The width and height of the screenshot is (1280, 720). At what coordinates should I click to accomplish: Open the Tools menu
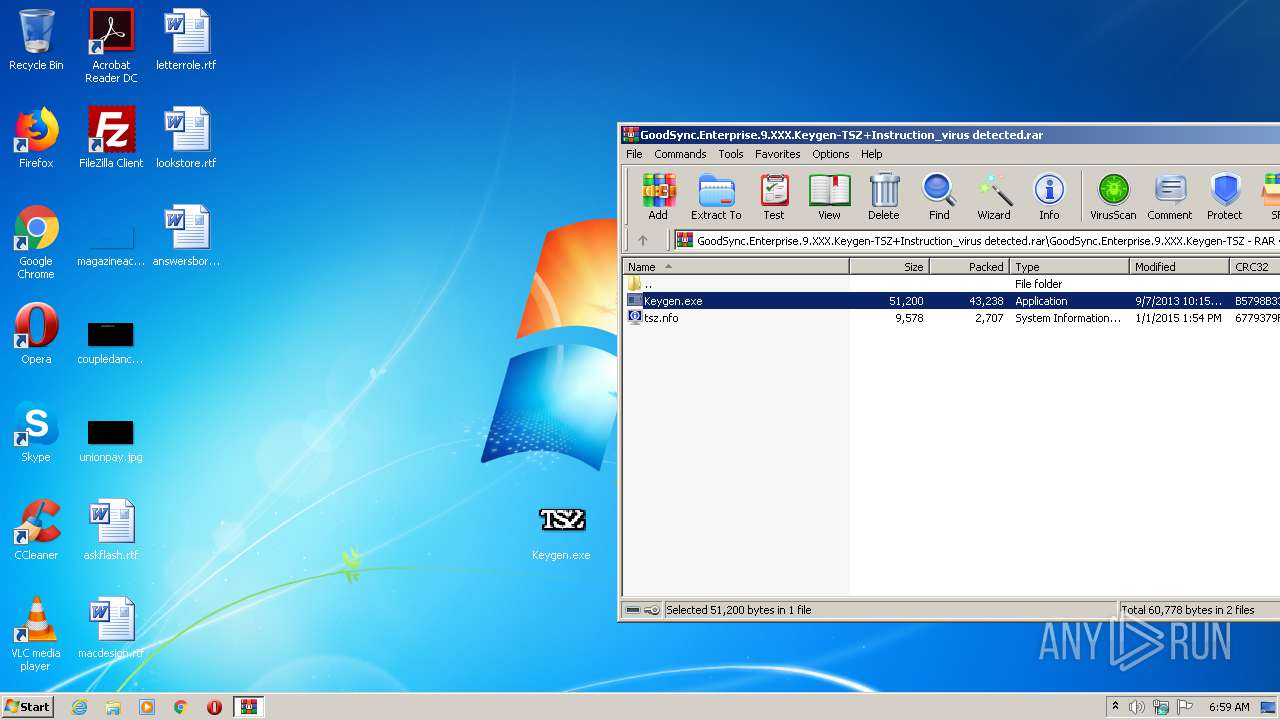pyautogui.click(x=731, y=154)
